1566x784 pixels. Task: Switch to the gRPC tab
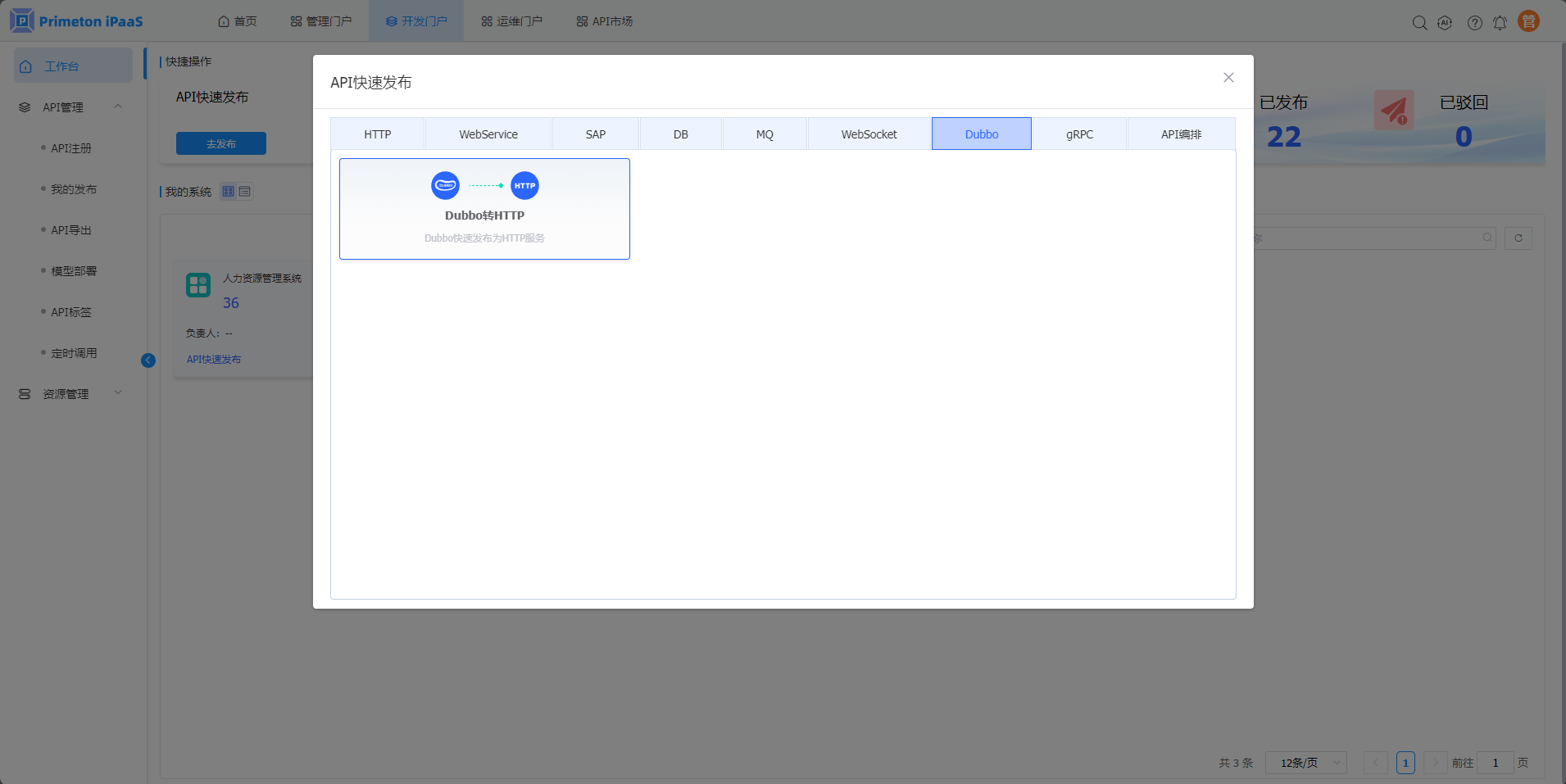(1079, 134)
